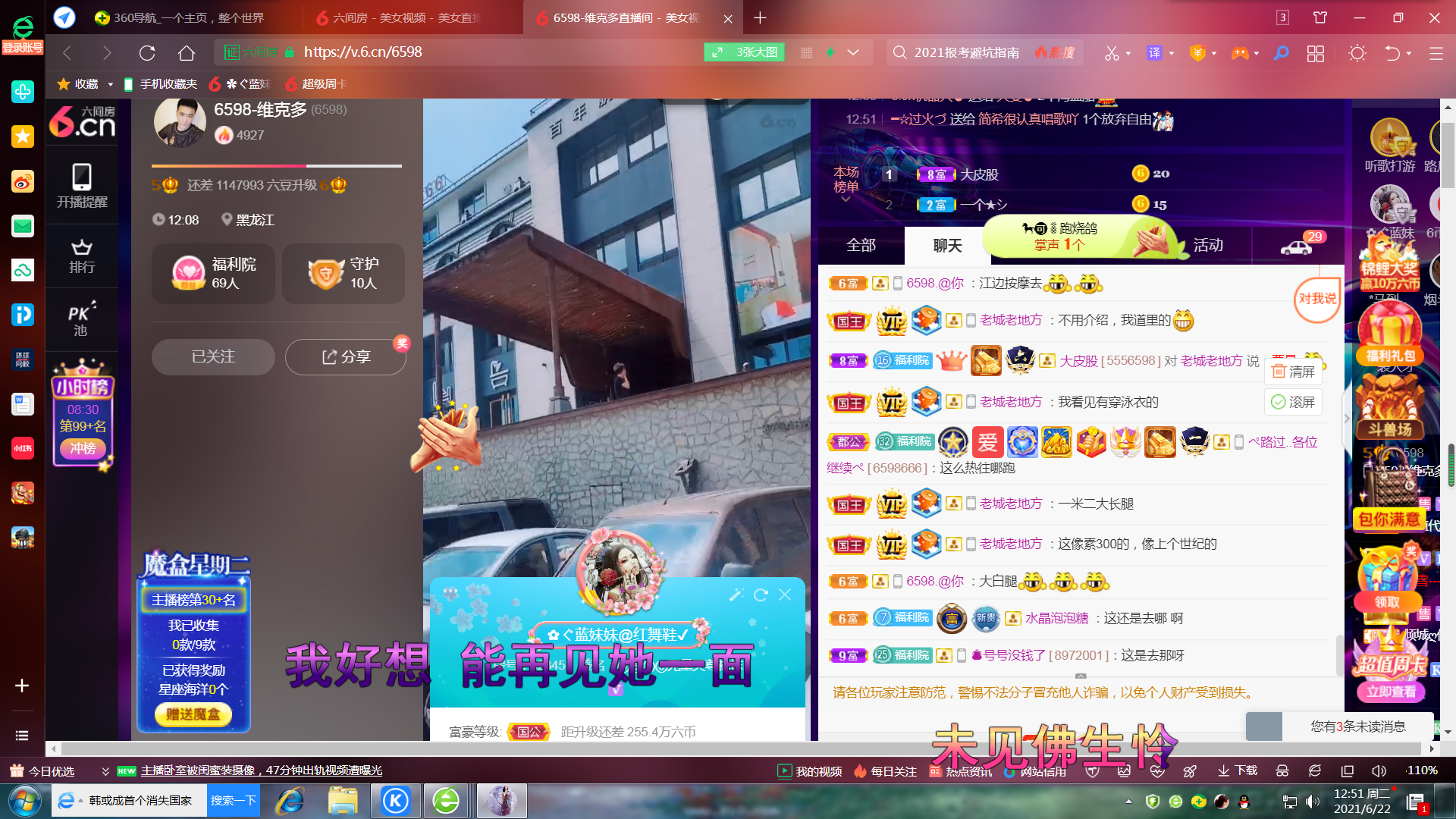Open the car seats icon with 29 badge
This screenshot has height=819, width=1456.
pyautogui.click(x=1296, y=246)
